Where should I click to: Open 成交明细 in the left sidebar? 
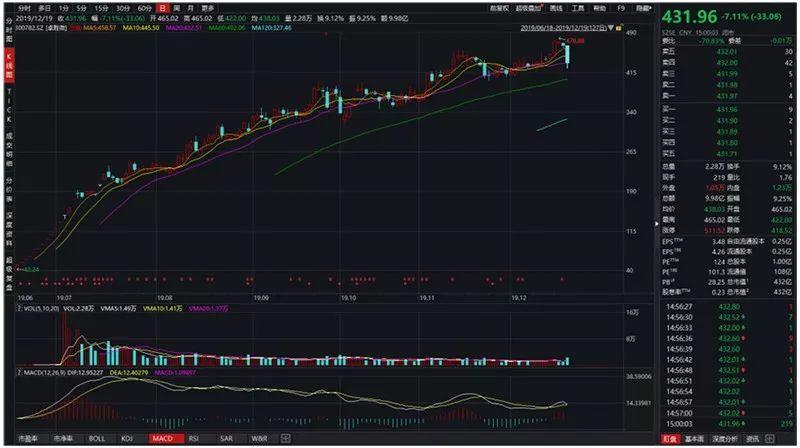[x=9, y=150]
